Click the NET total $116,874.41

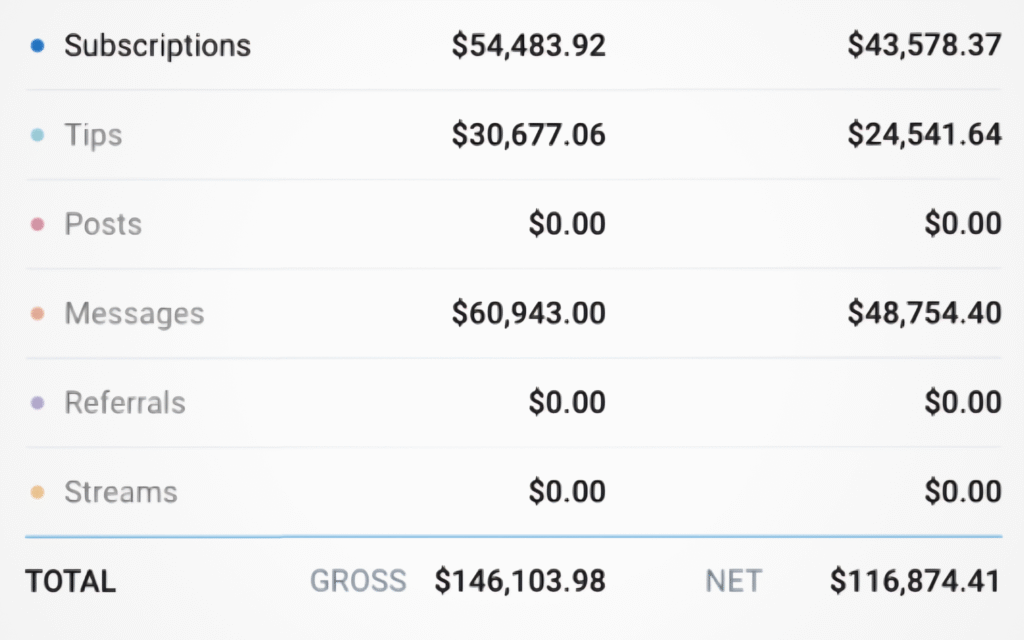coord(915,581)
